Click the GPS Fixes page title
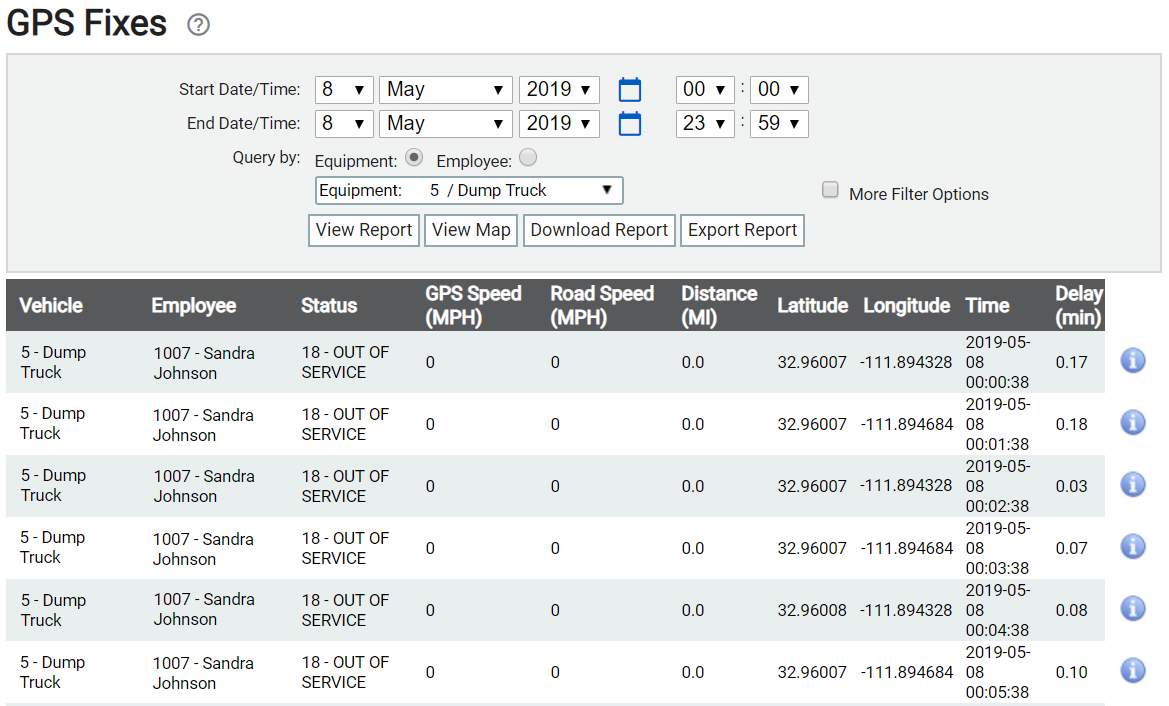Image resolution: width=1169 pixels, height=706 pixels. [86, 23]
